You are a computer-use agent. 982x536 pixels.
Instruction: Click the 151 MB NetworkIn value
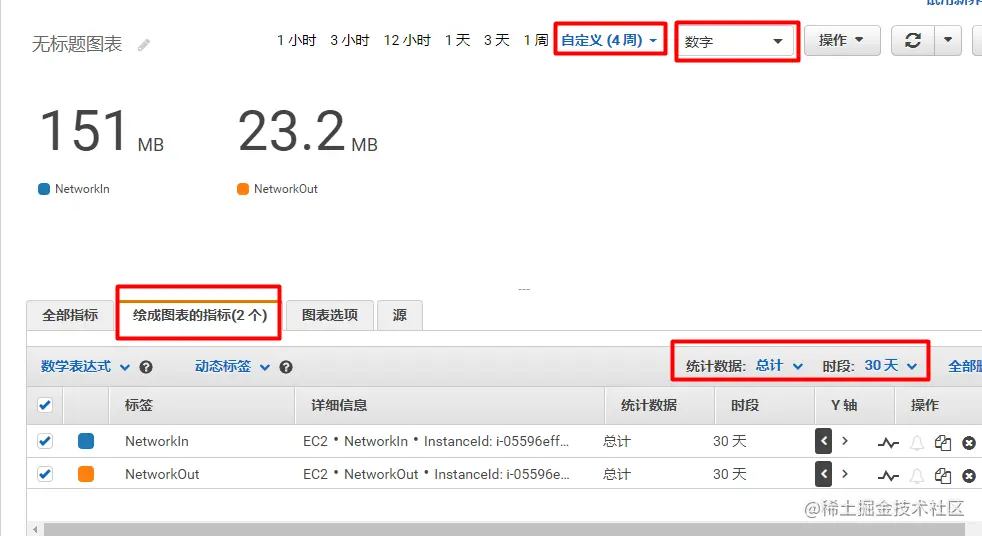click(101, 131)
